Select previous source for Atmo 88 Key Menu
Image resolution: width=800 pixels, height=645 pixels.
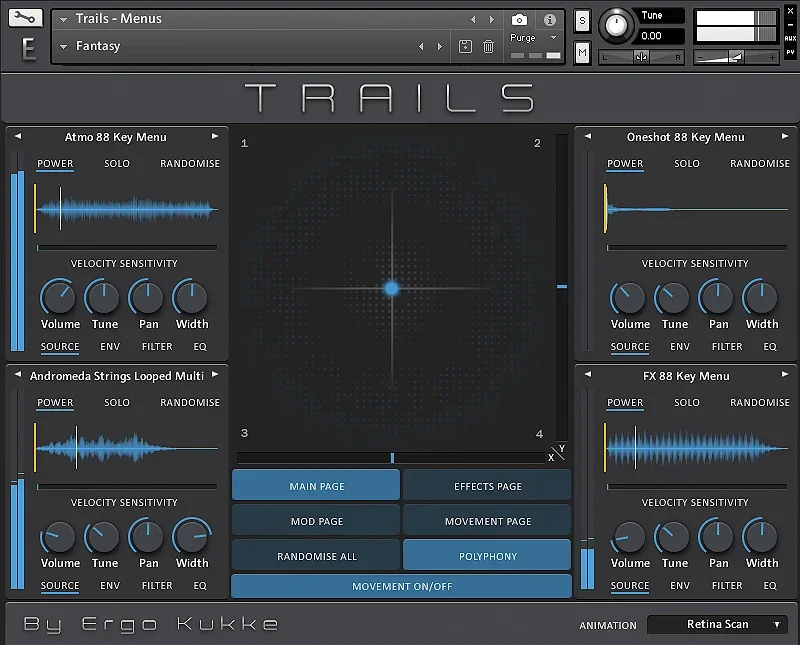coord(18,136)
